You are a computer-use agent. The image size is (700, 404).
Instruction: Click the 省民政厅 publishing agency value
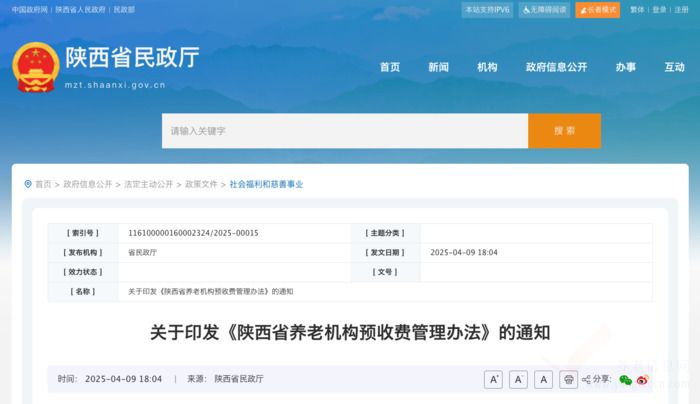pos(142,253)
